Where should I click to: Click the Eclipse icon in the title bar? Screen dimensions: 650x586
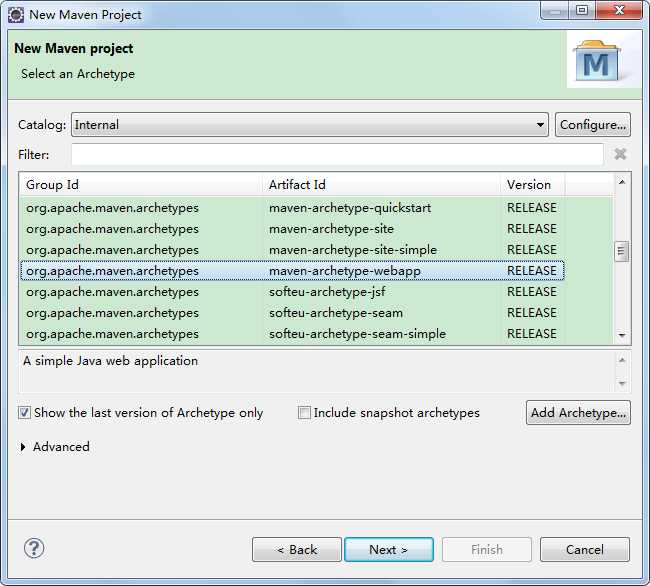(x=16, y=15)
